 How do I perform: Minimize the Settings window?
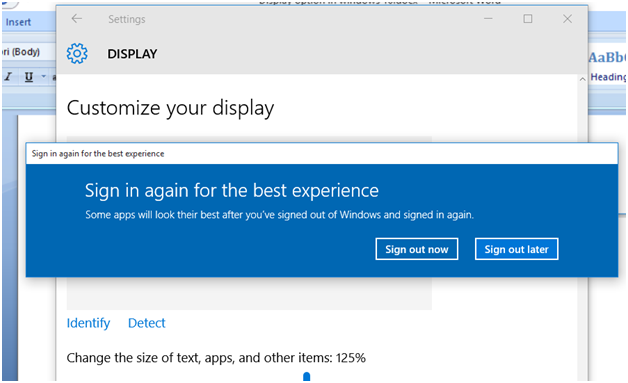click(488, 18)
